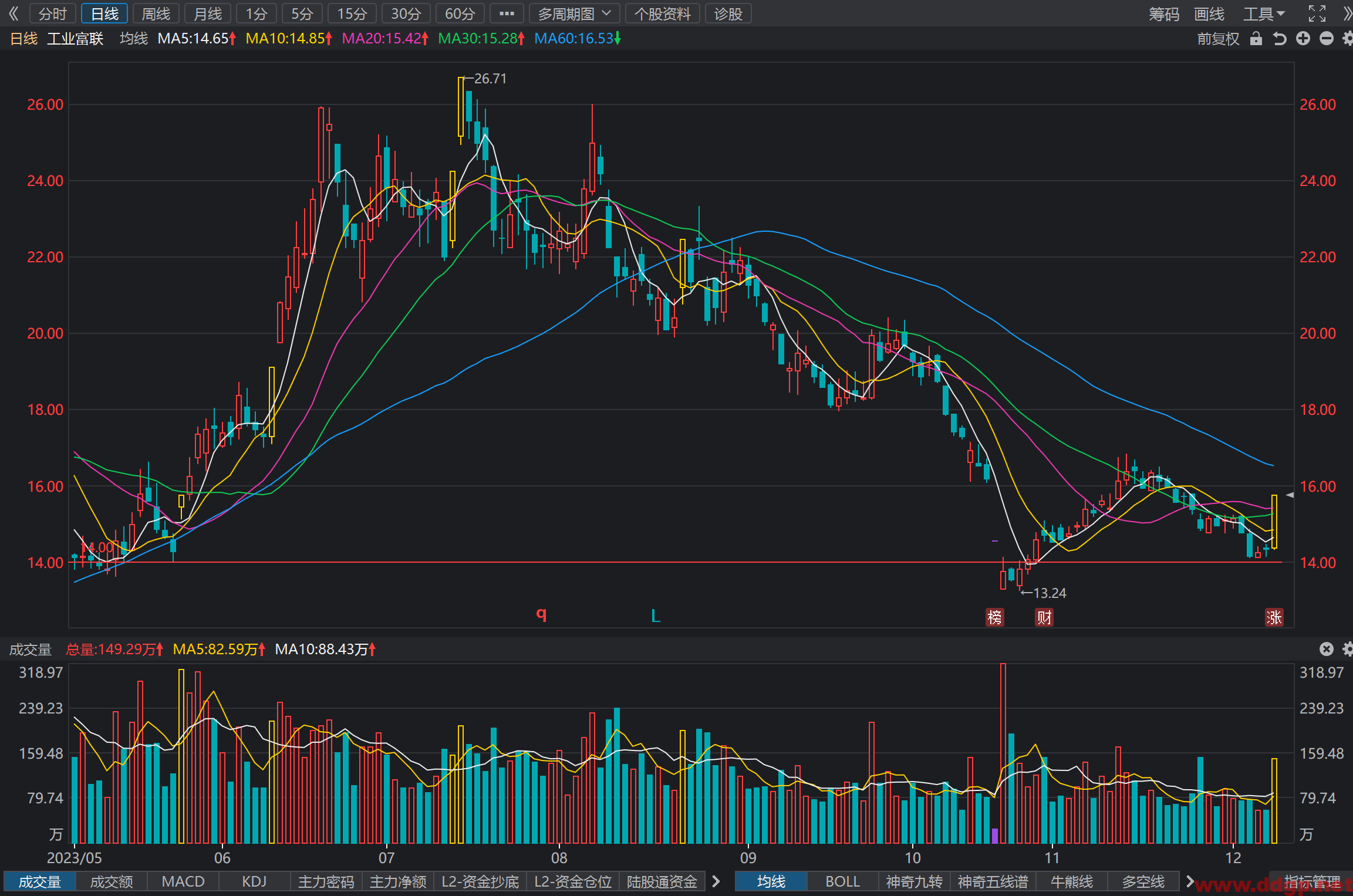Select L2-资金仓位 tab
1353x896 pixels.
point(573,881)
